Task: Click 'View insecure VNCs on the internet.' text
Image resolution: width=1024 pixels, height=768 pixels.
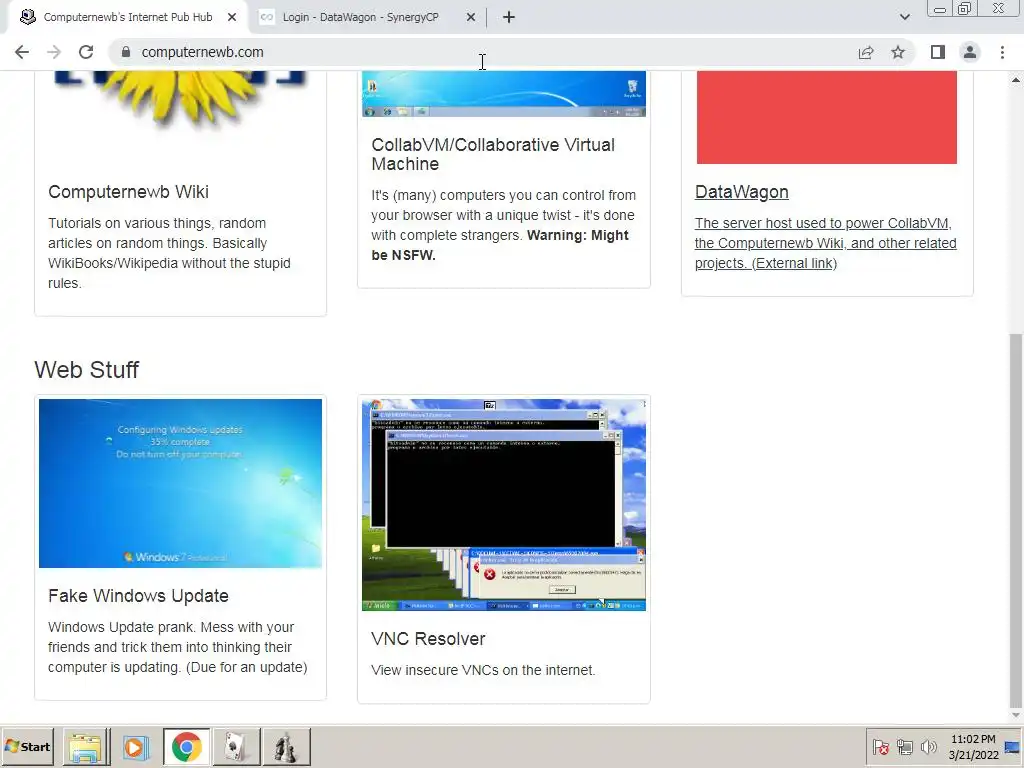Action: 483,670
